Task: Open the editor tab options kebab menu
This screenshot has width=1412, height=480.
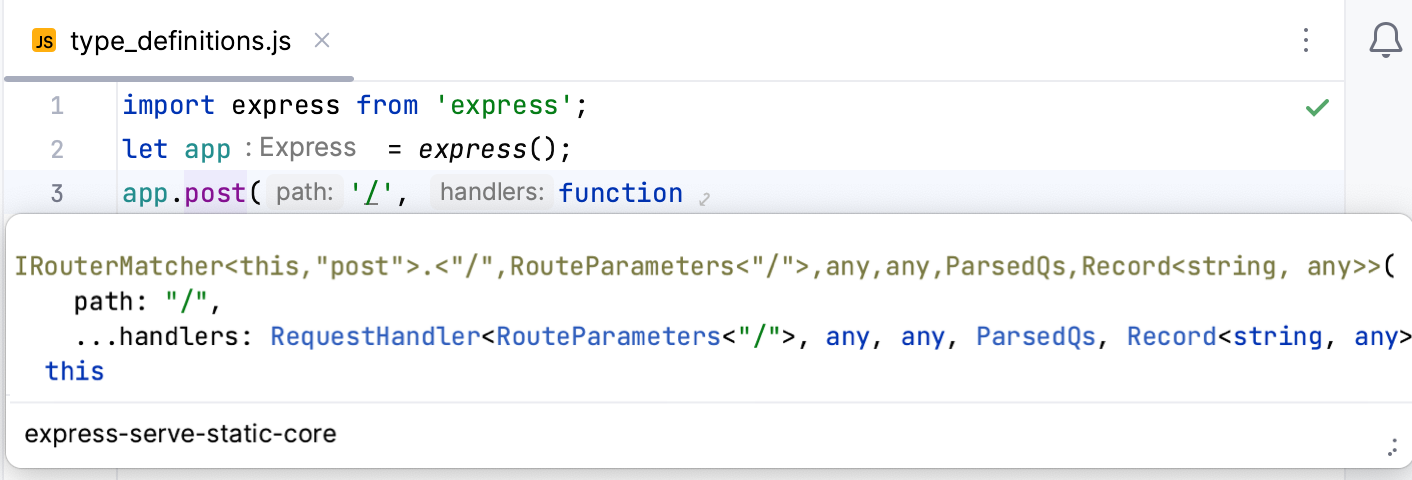Action: [1305, 41]
